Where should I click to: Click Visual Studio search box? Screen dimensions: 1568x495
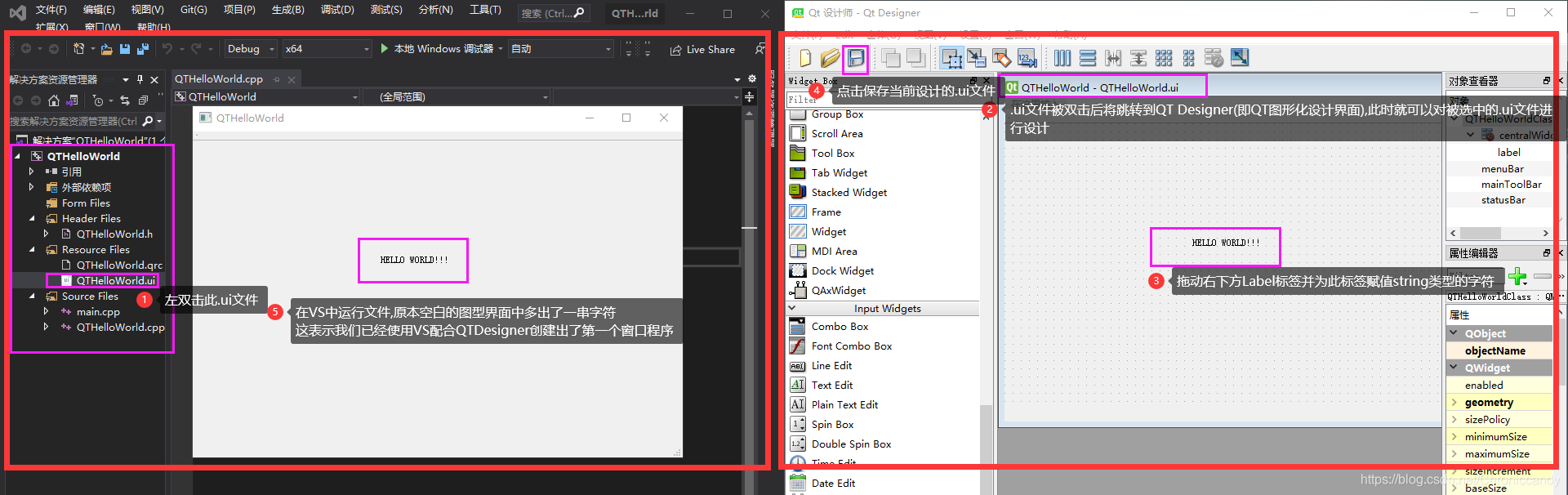click(x=553, y=13)
